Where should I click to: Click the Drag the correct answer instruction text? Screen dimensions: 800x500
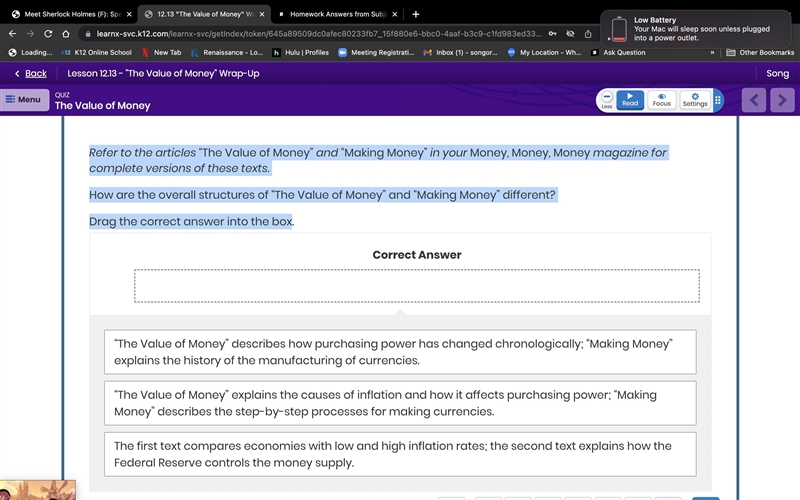click(x=191, y=221)
